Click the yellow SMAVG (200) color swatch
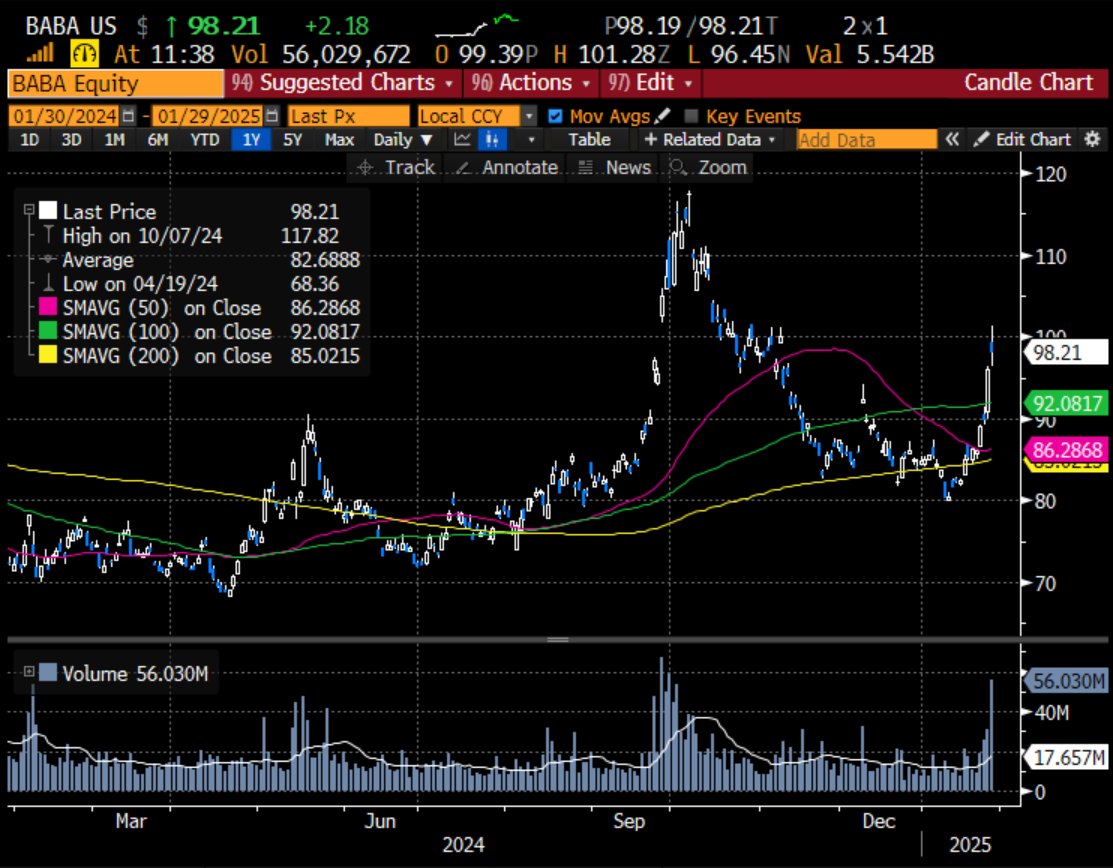Image resolution: width=1113 pixels, height=868 pixels. [x=48, y=355]
